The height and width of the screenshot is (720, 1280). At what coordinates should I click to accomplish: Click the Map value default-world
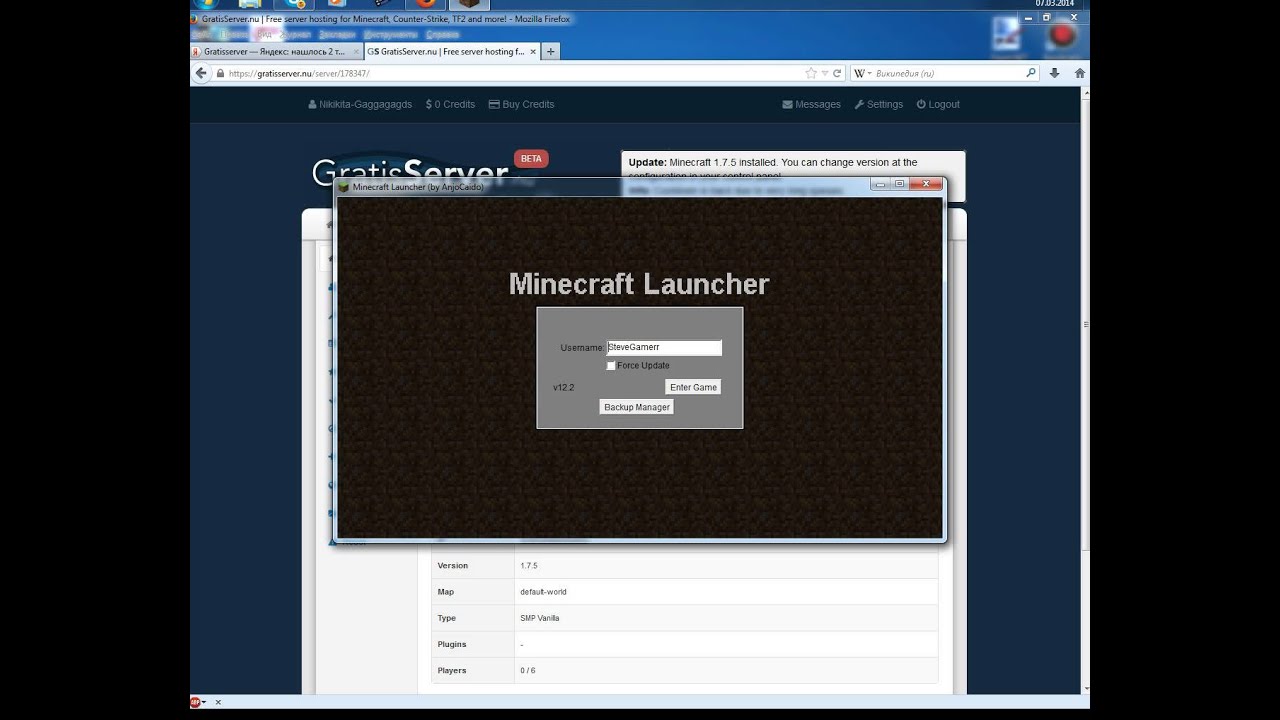click(x=543, y=592)
